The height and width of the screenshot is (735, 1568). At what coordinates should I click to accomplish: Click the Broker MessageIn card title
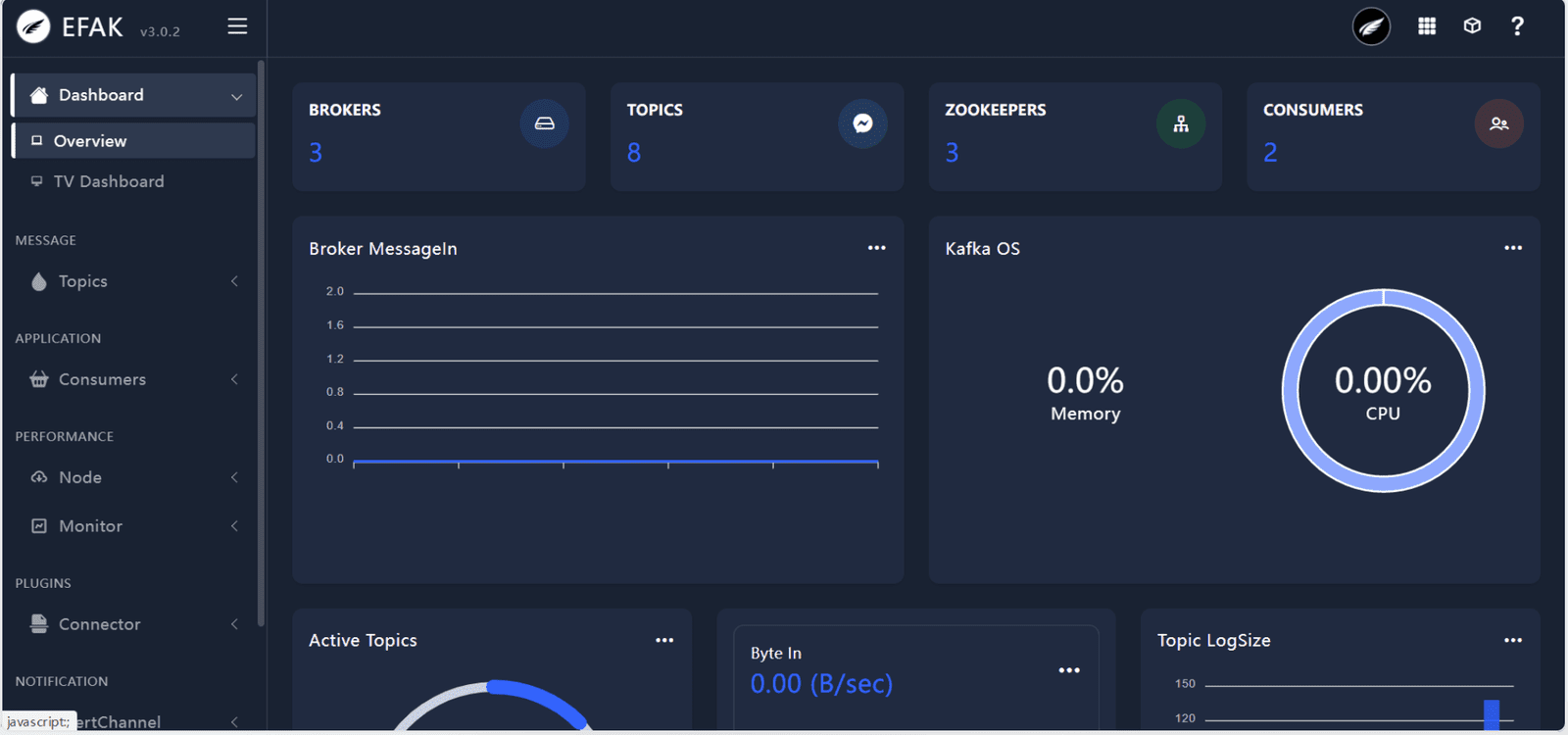click(x=383, y=249)
